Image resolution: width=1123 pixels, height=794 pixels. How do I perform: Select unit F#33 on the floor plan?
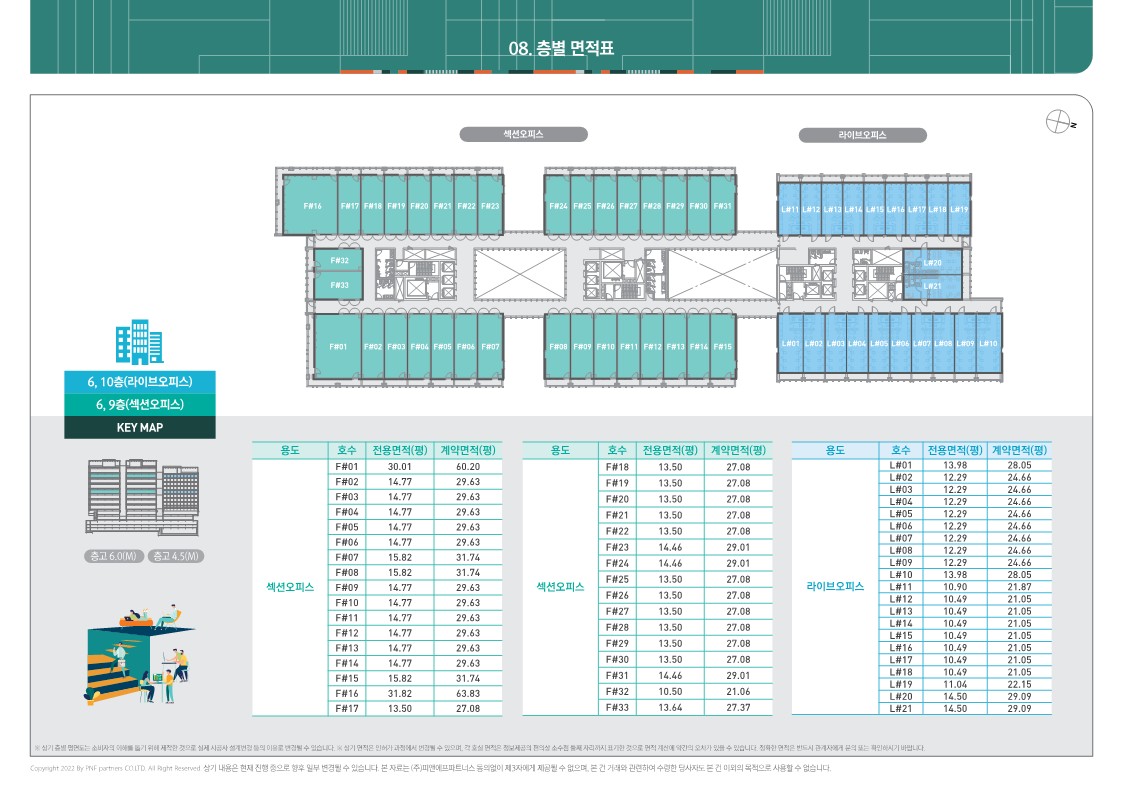(x=339, y=285)
